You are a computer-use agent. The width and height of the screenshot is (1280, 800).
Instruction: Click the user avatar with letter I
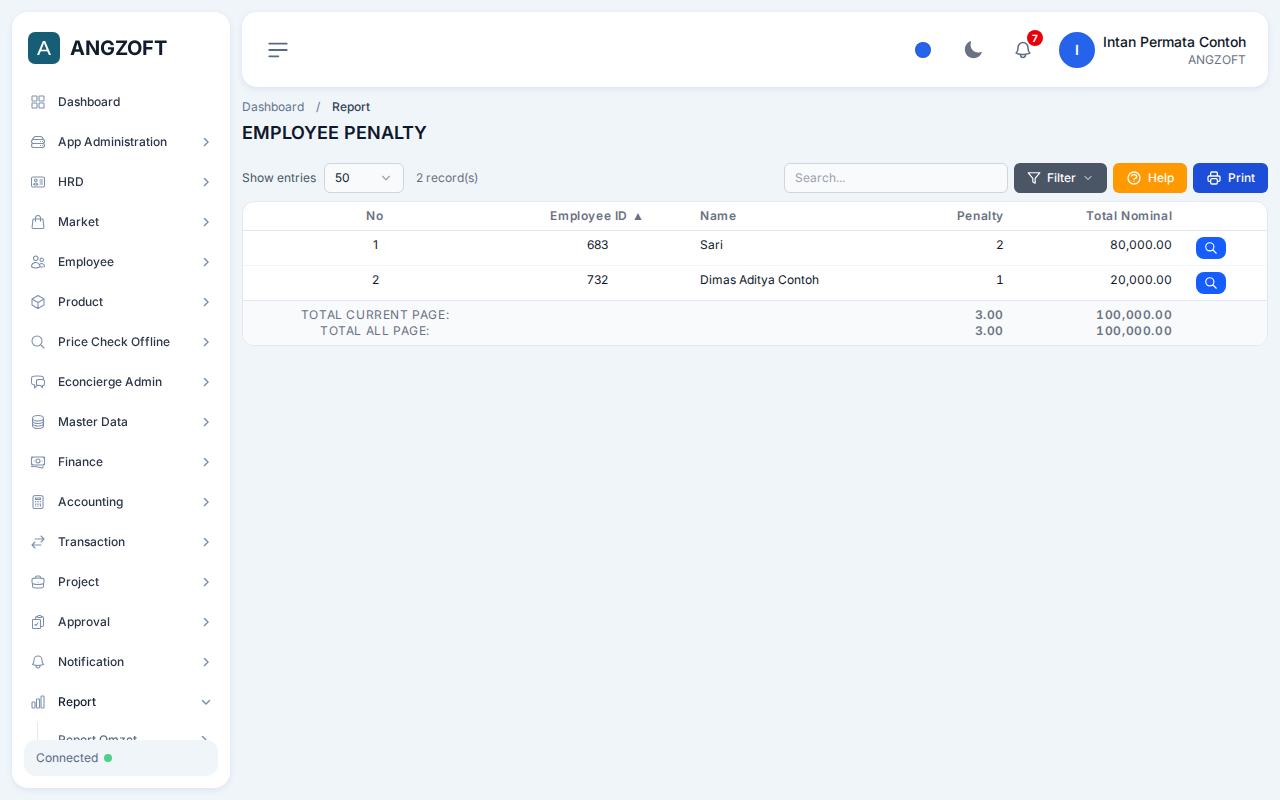point(1077,50)
